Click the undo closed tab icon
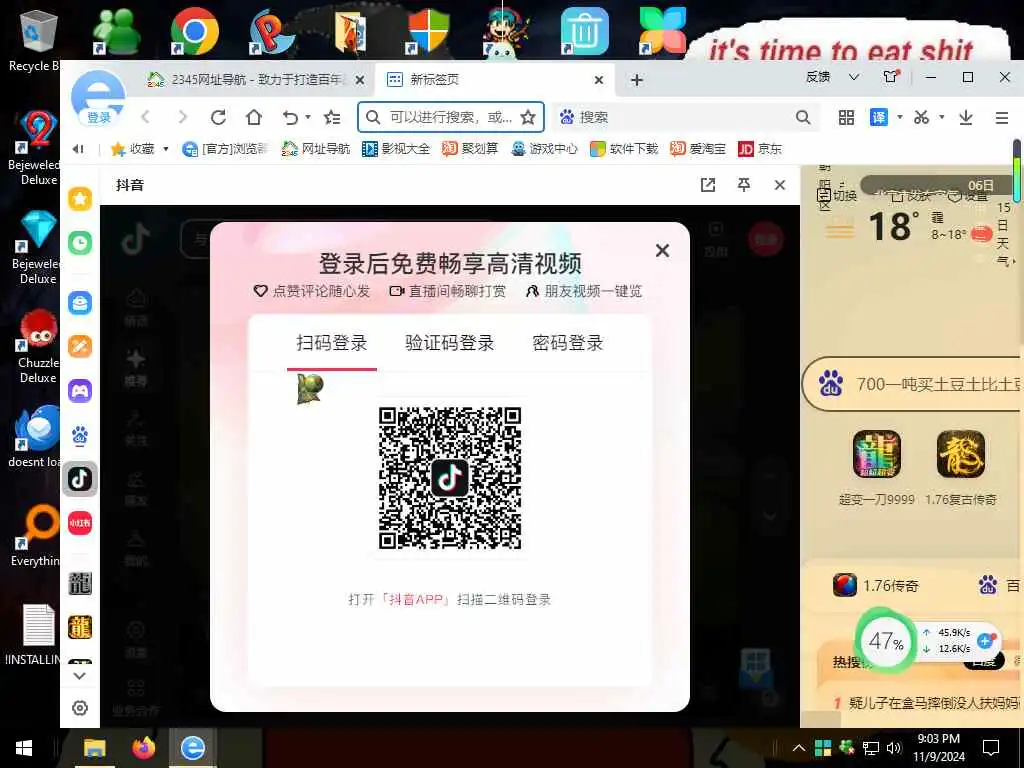This screenshot has height=768, width=1024. [x=290, y=118]
